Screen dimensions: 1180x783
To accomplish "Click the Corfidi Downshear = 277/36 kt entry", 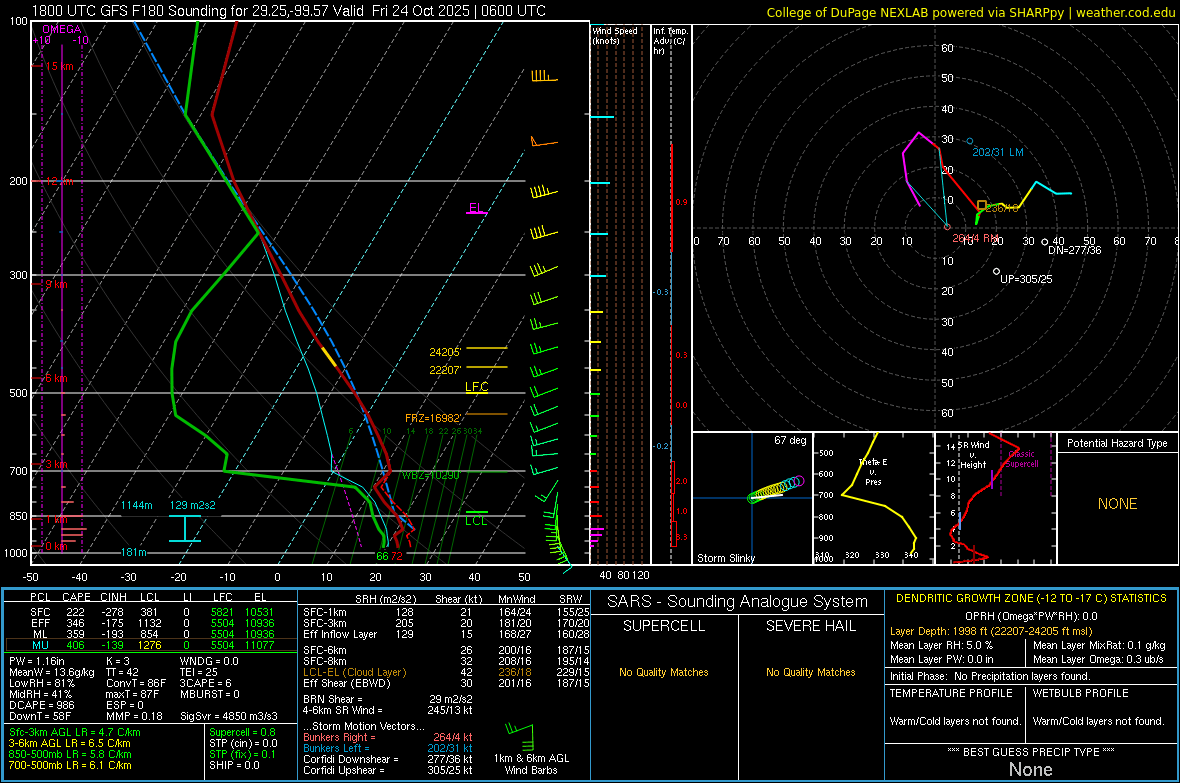I will click(388, 759).
